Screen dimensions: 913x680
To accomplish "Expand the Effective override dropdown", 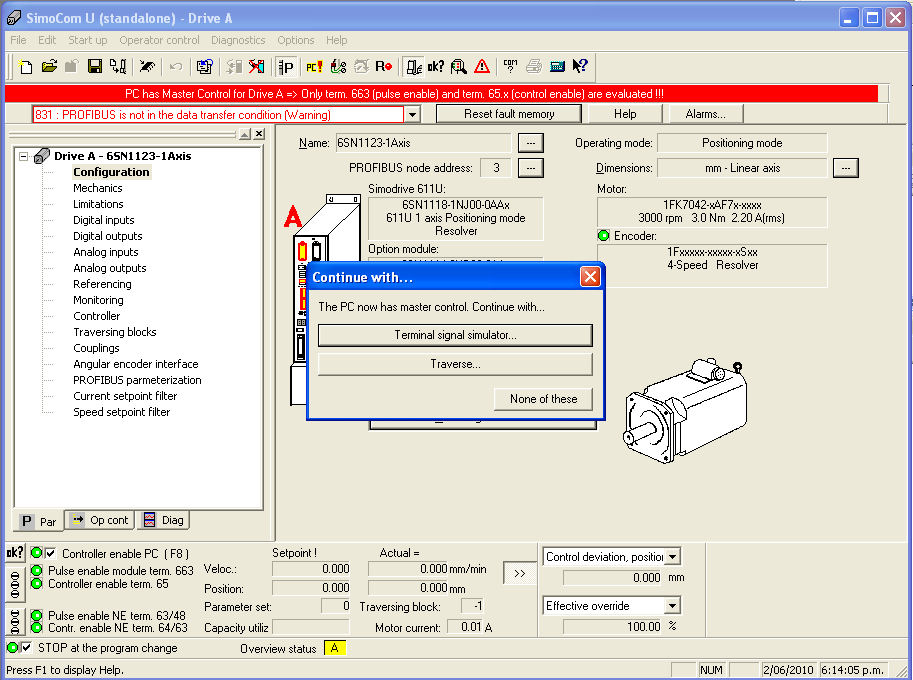I will tap(672, 606).
